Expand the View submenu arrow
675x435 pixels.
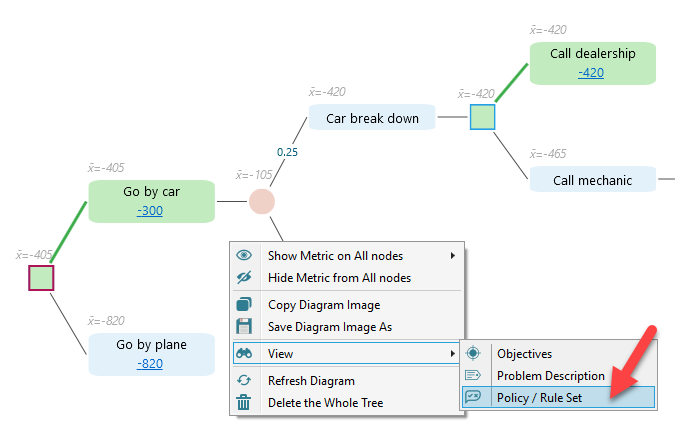pyautogui.click(x=453, y=353)
